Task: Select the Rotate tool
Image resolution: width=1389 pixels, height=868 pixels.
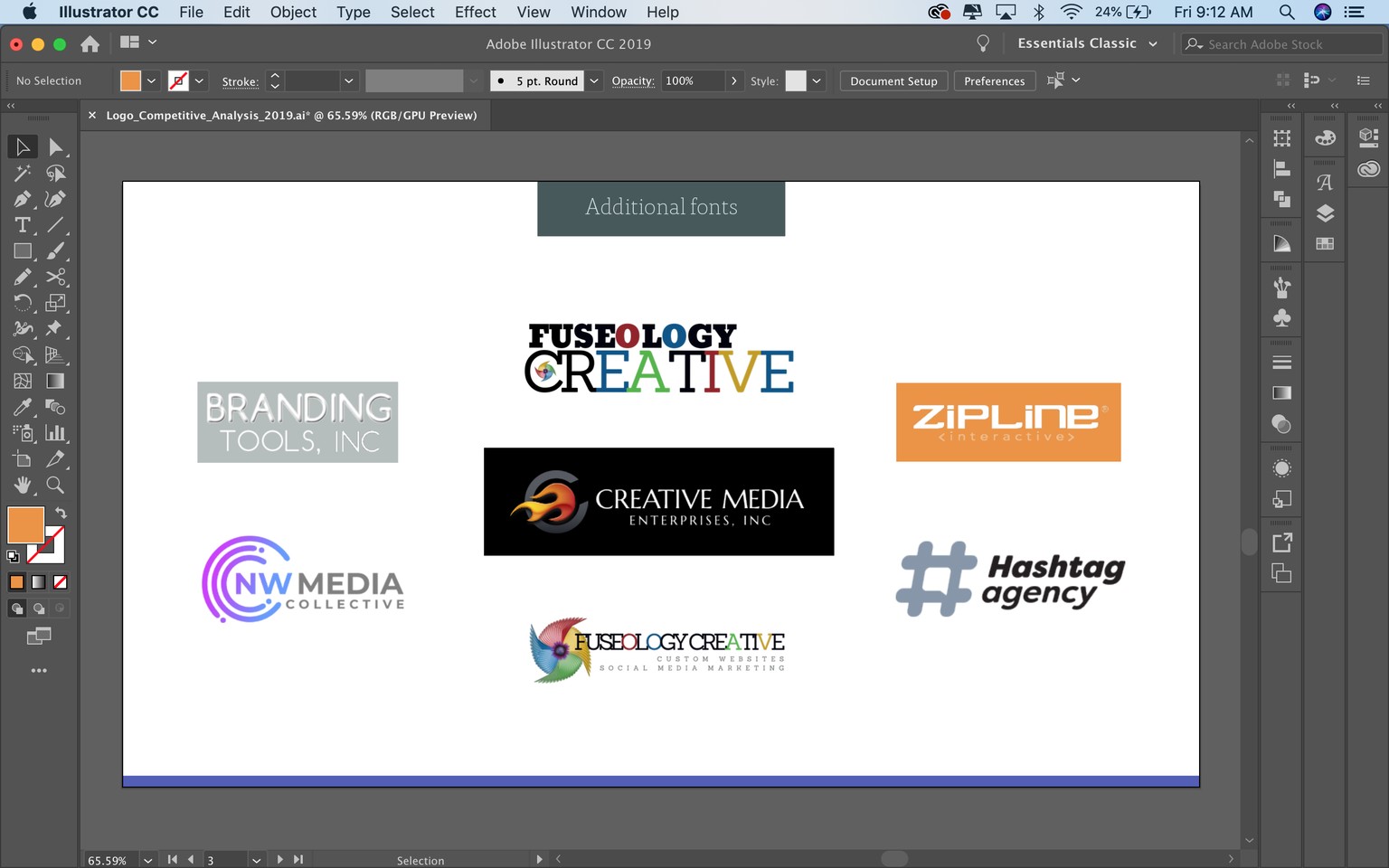Action: 23,303
